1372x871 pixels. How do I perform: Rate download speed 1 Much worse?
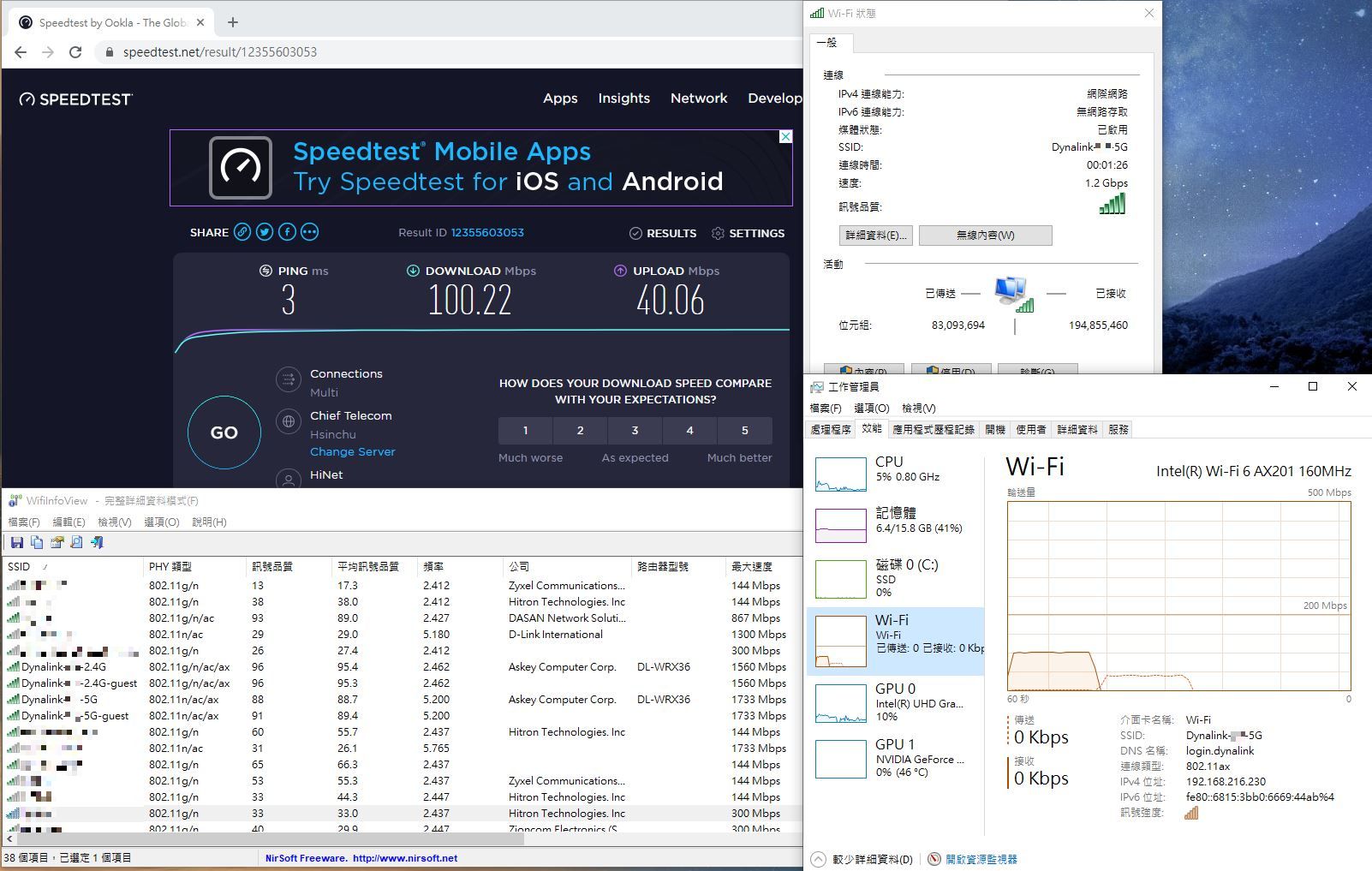point(526,430)
